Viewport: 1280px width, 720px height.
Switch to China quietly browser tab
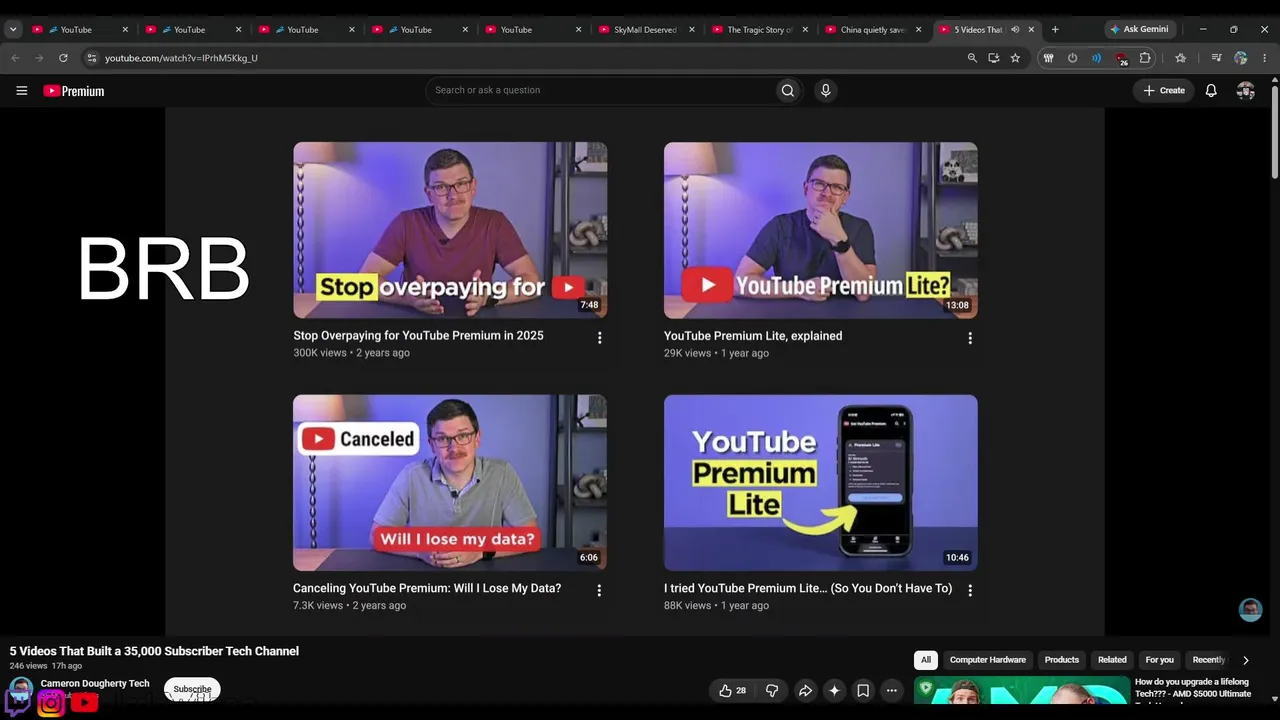(x=873, y=30)
